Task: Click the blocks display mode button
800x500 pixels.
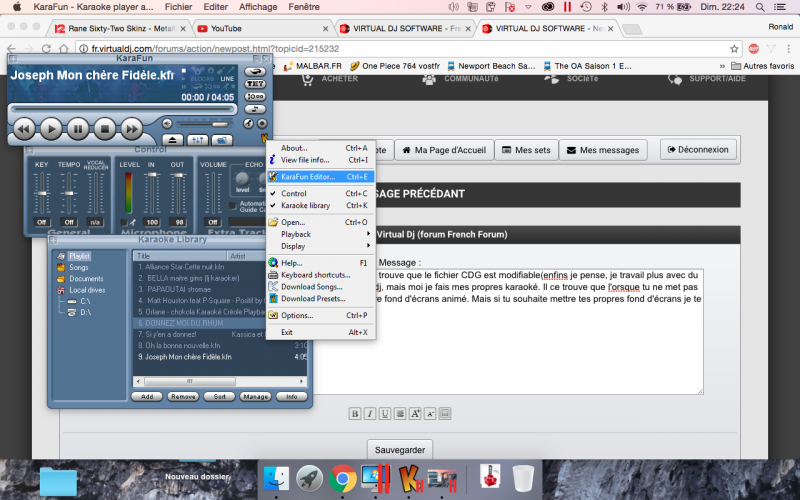Action: pyautogui.click(x=202, y=79)
